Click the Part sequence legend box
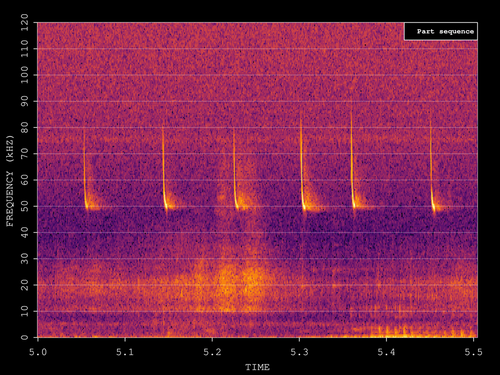Viewport: 500px width, 375px height. coord(441,31)
